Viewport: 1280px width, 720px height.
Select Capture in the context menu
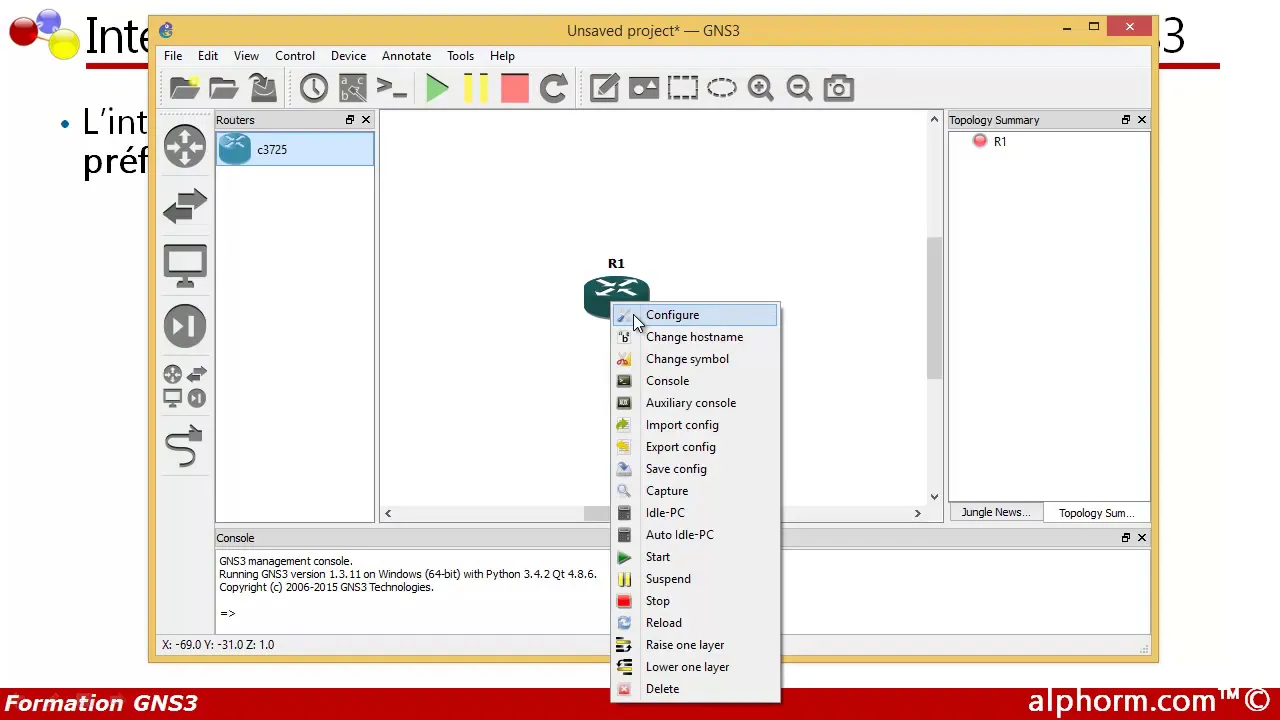[x=695, y=491]
